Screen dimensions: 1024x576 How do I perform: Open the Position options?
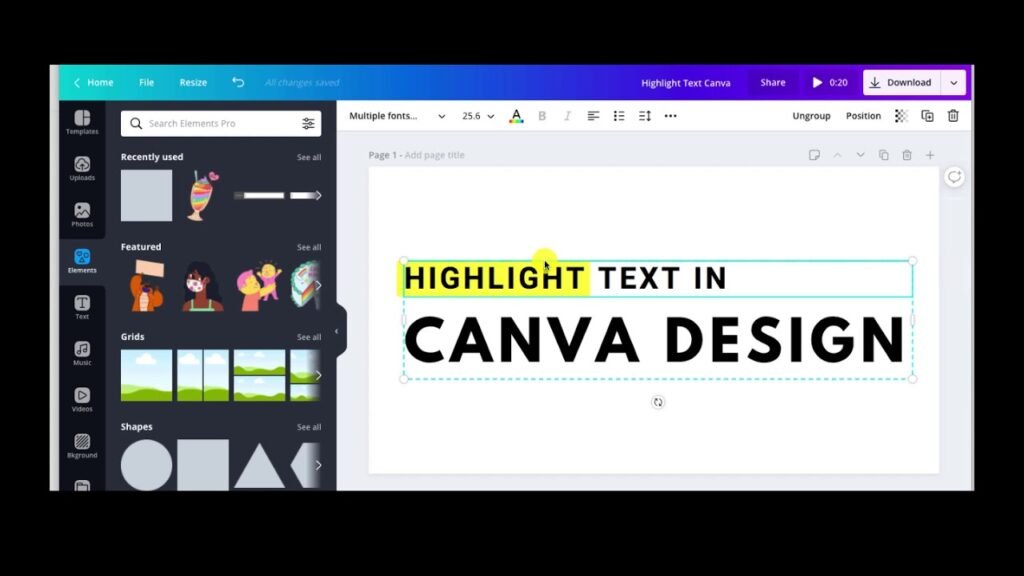[863, 116]
